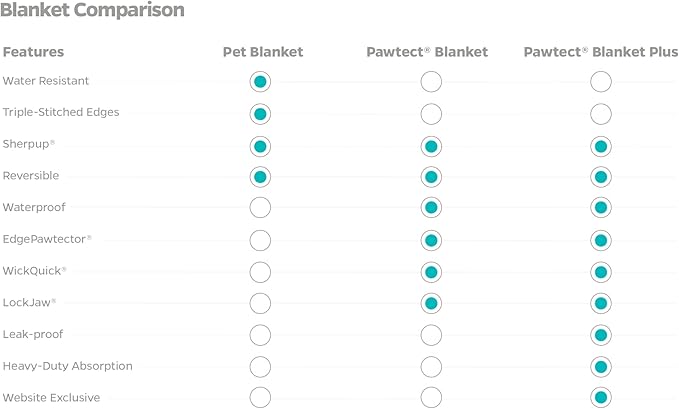This screenshot has width=679, height=409.
Task: Select Pawtect Blanket Plus WickQuick circle
Action: tap(601, 272)
